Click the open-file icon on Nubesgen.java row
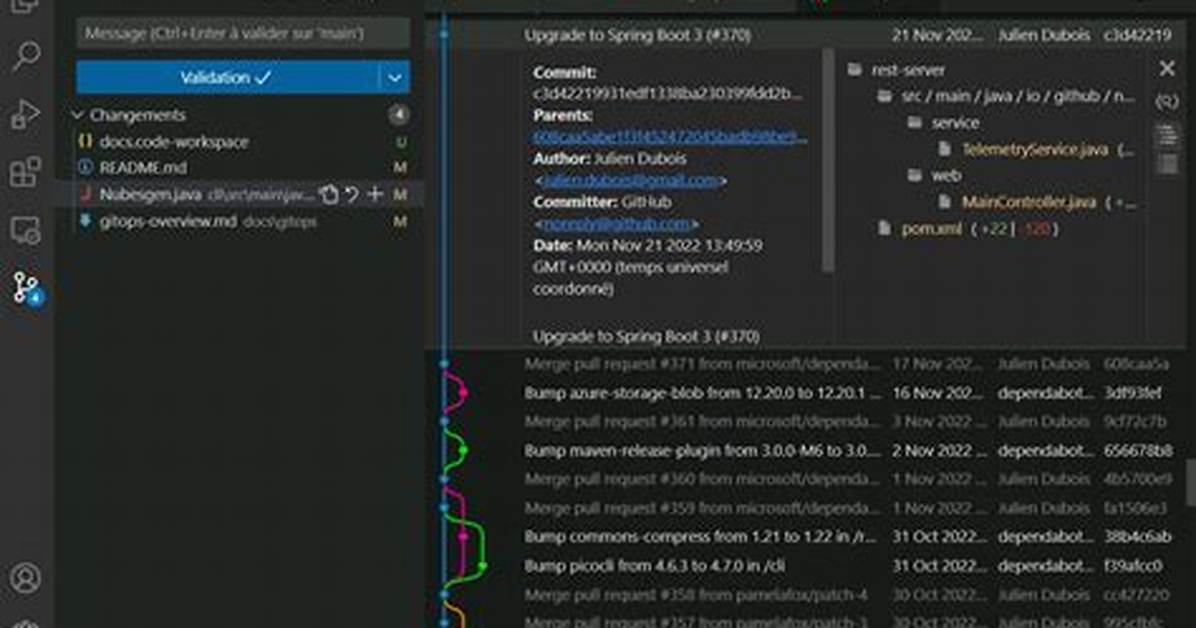Screen dimensions: 1196x628 [329, 195]
